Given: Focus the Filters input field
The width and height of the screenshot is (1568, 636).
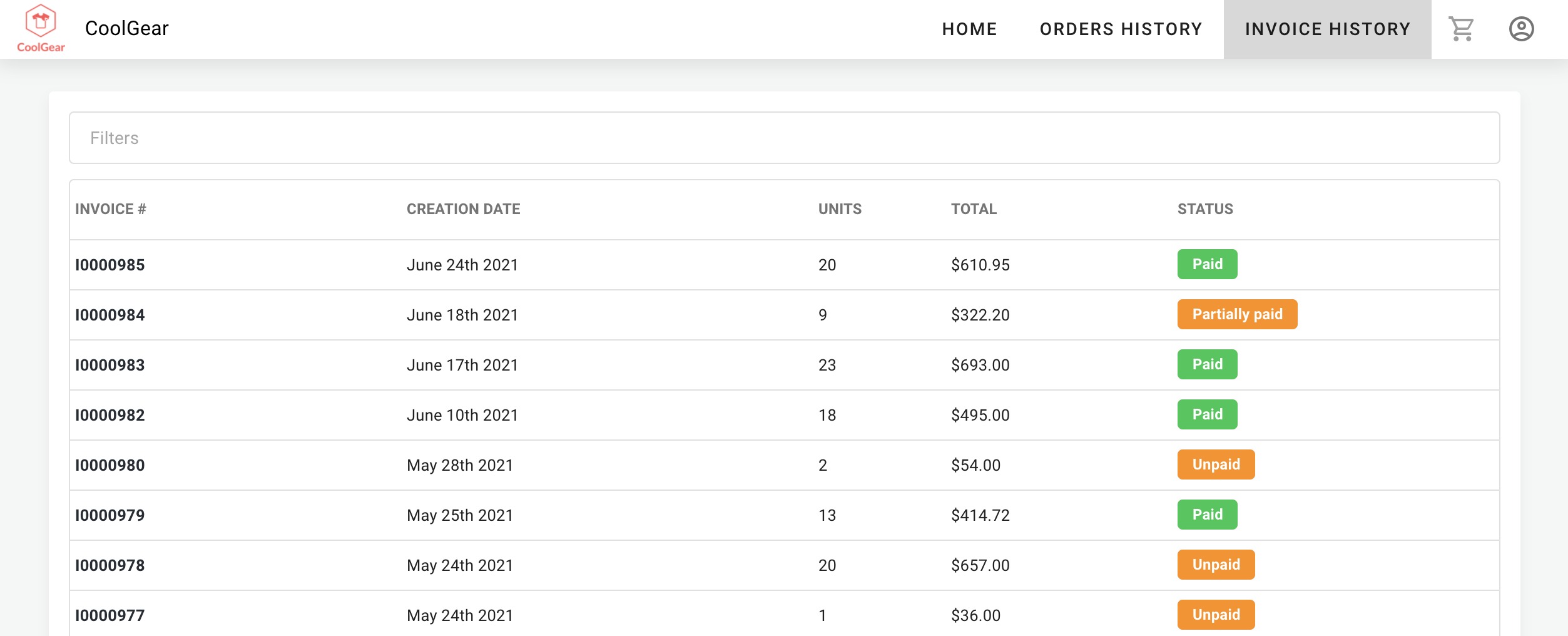Looking at the screenshot, I should tap(784, 138).
